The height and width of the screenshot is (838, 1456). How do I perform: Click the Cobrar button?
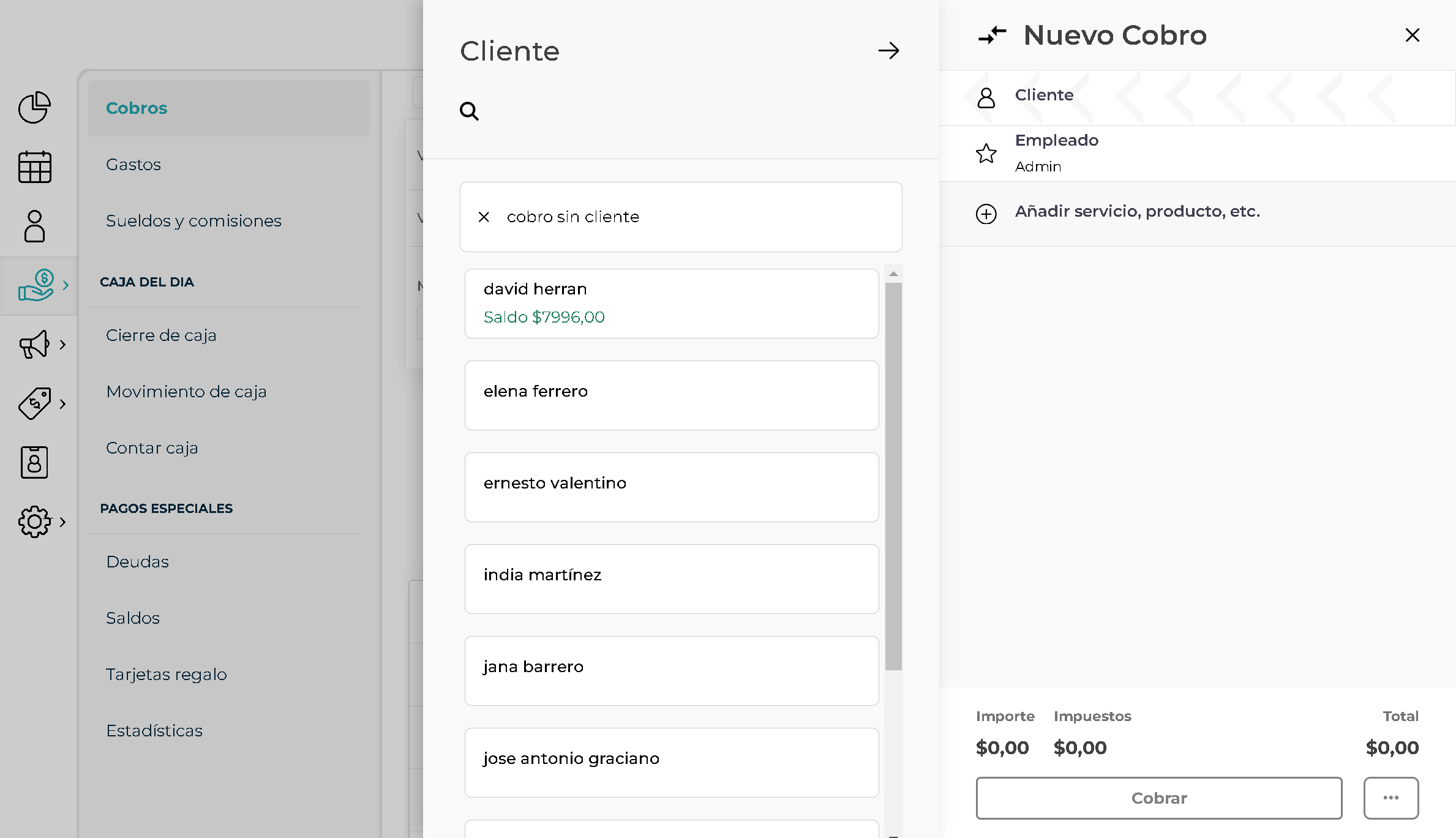(1159, 798)
